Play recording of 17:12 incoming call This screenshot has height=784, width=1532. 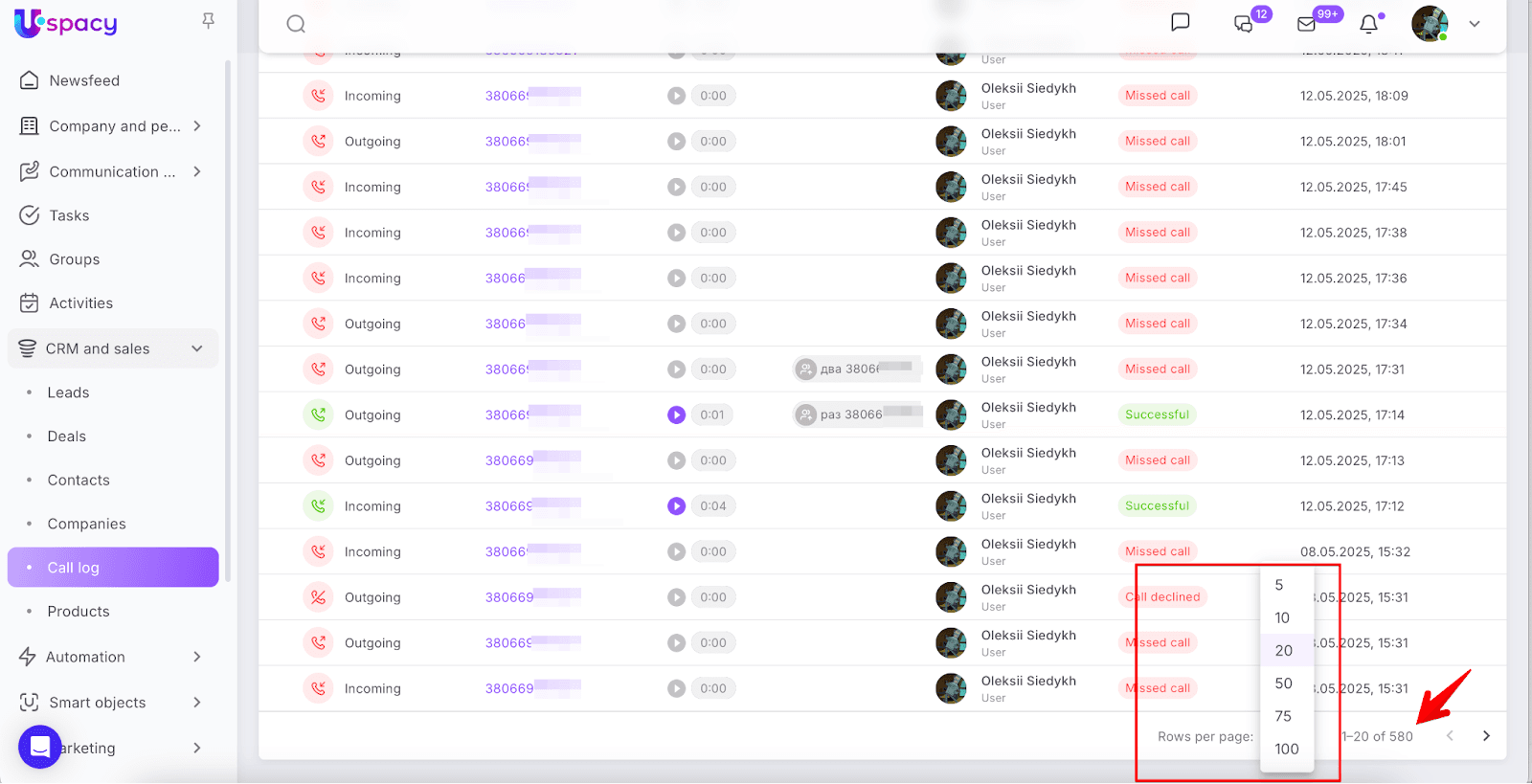click(677, 505)
